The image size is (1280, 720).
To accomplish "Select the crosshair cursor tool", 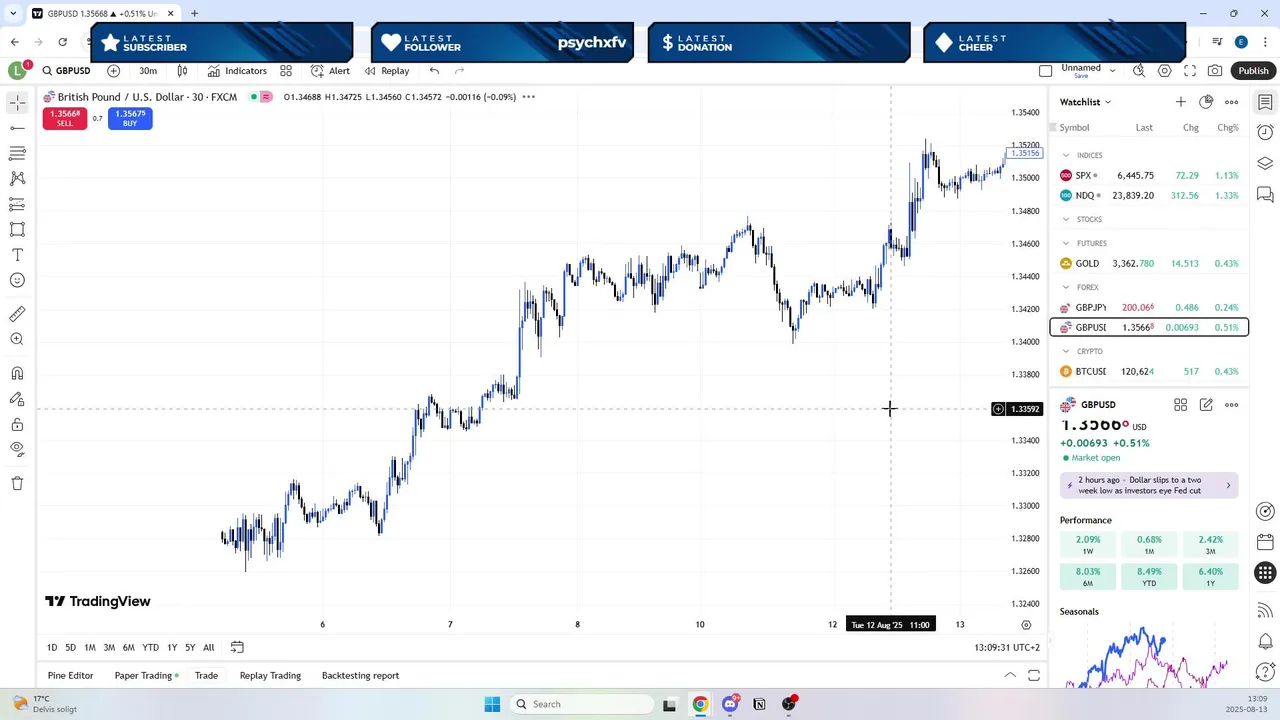I will [17, 103].
